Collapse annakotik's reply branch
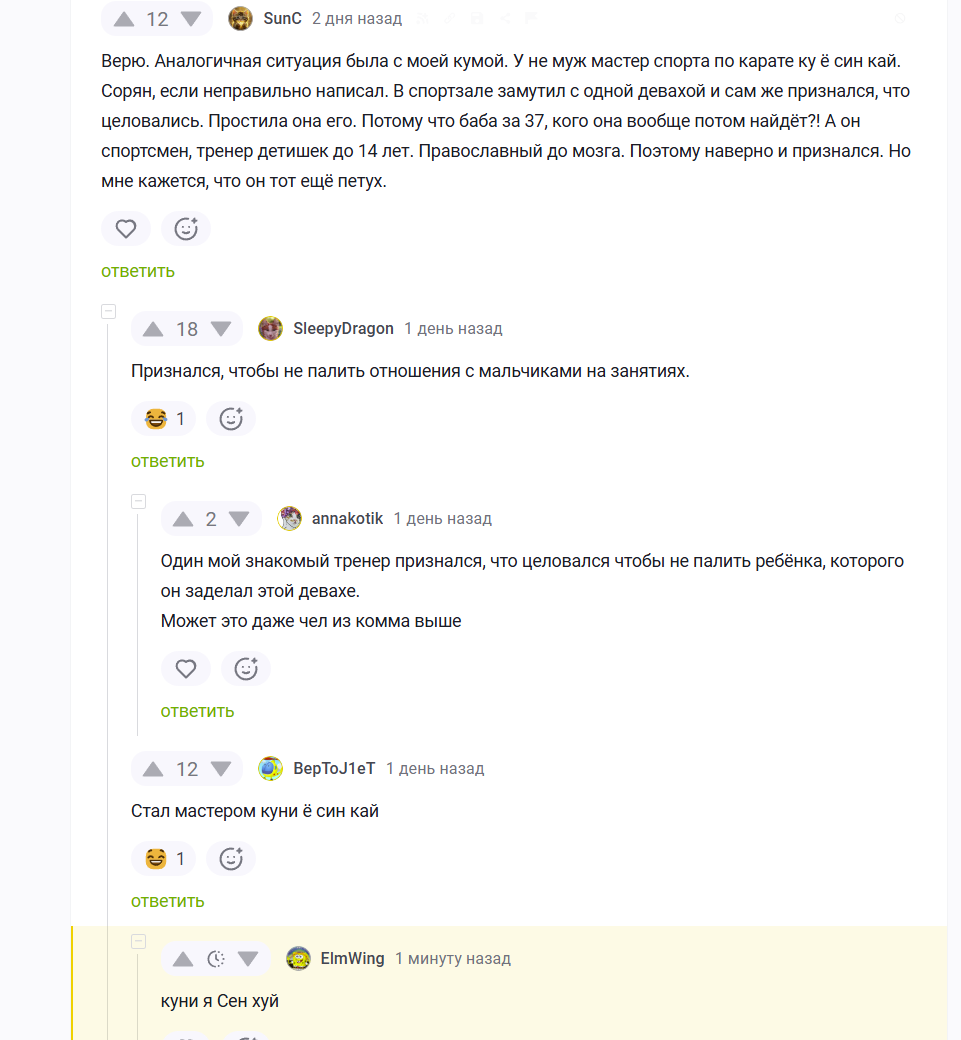 point(139,502)
